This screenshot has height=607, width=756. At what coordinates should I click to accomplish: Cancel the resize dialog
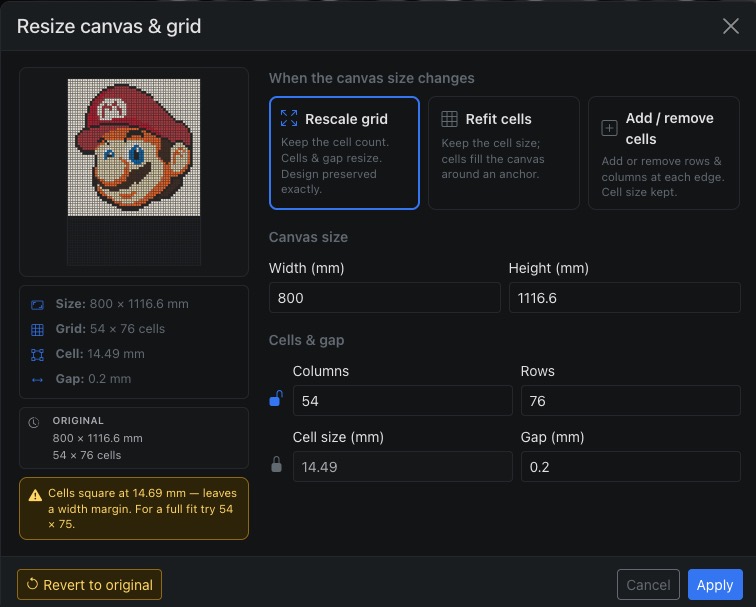point(648,584)
